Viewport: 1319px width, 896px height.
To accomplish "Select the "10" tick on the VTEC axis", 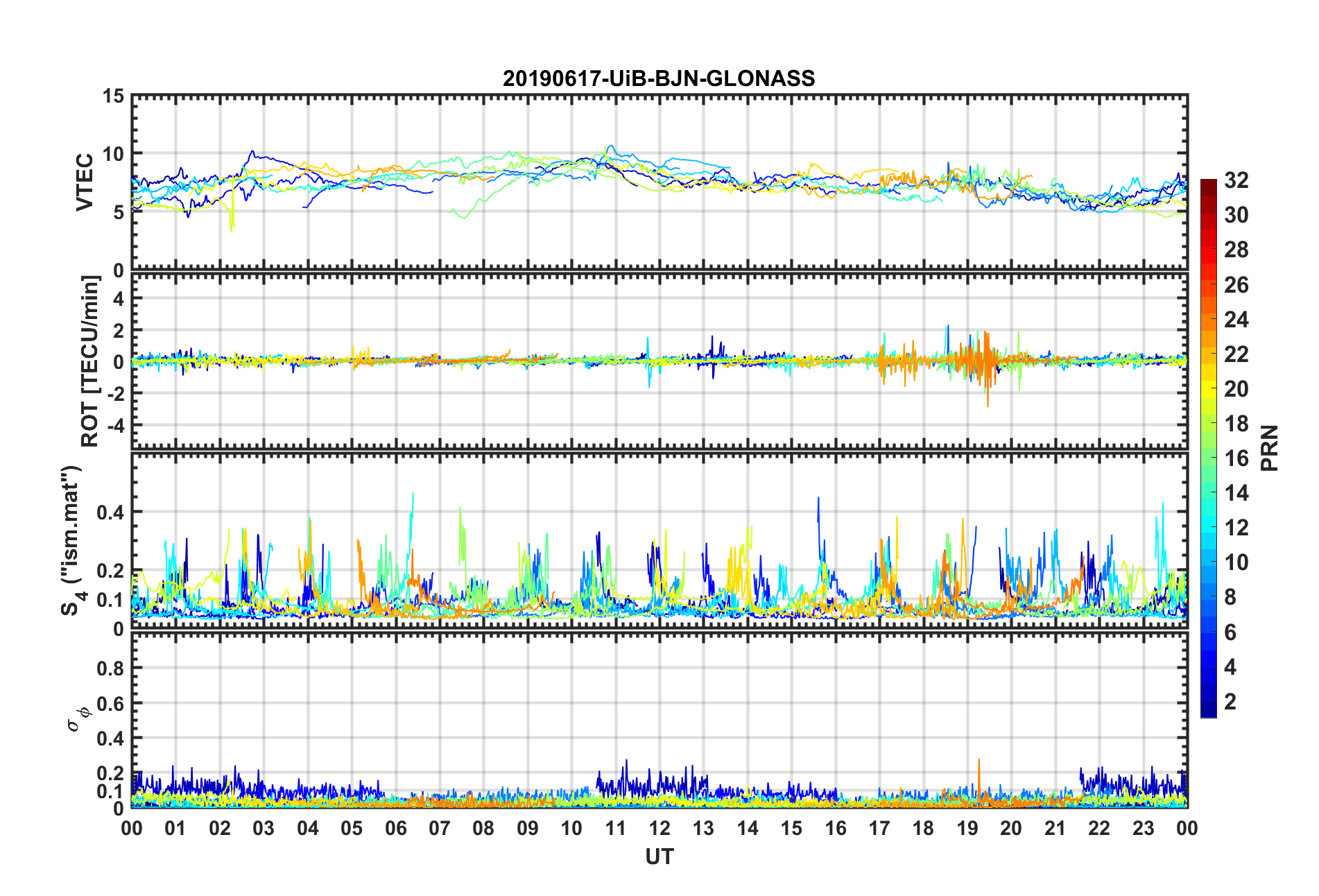I will (113, 154).
